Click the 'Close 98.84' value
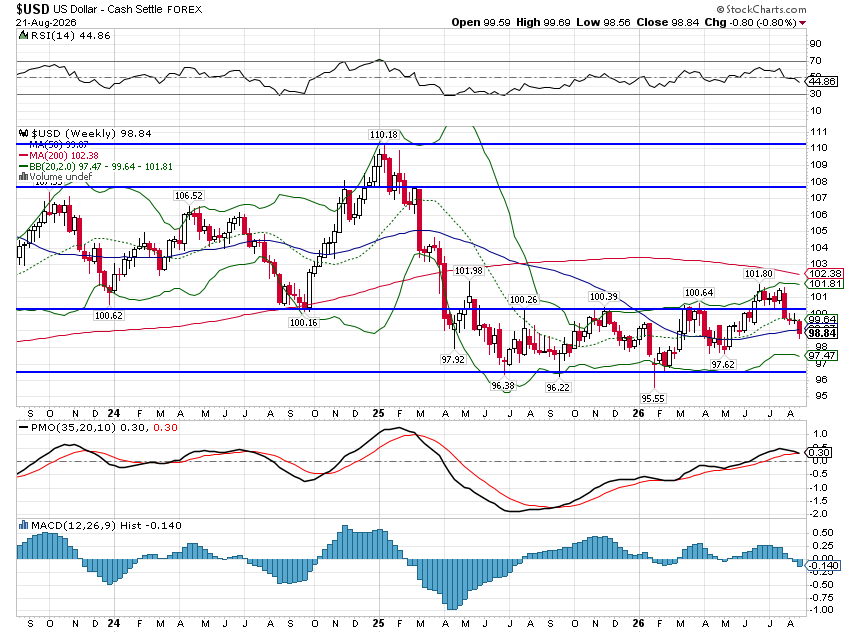 point(667,22)
